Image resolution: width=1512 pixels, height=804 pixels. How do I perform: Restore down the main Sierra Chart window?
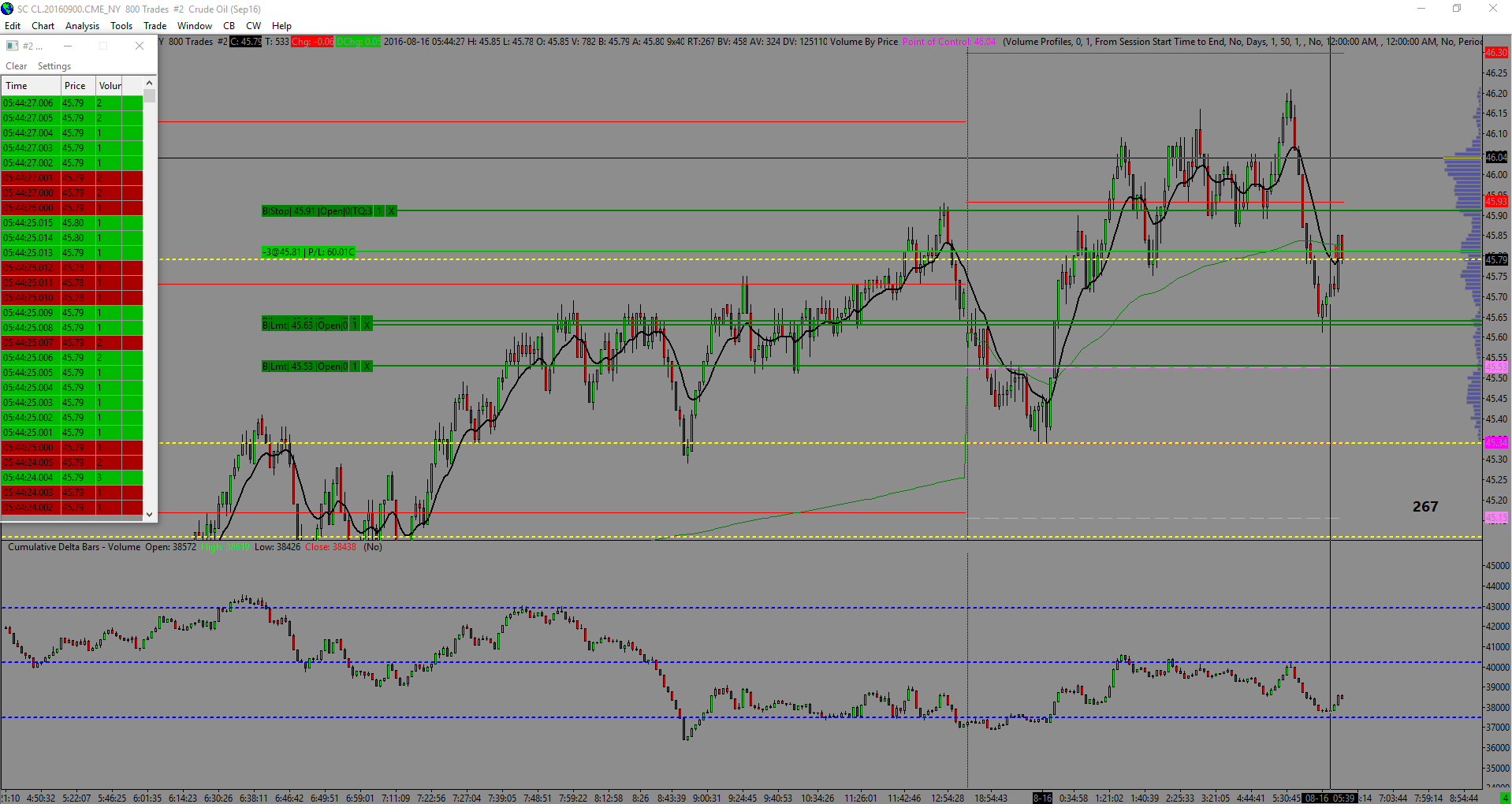1457,9
